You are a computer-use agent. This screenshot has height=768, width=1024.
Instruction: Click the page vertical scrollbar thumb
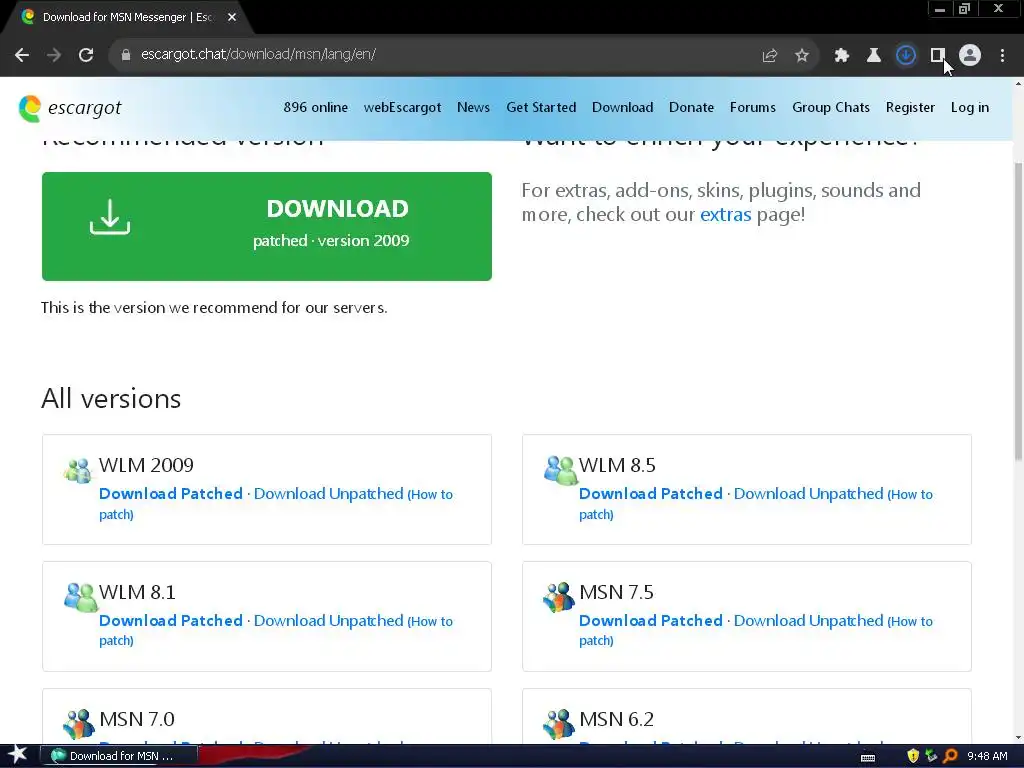pos(1018,310)
